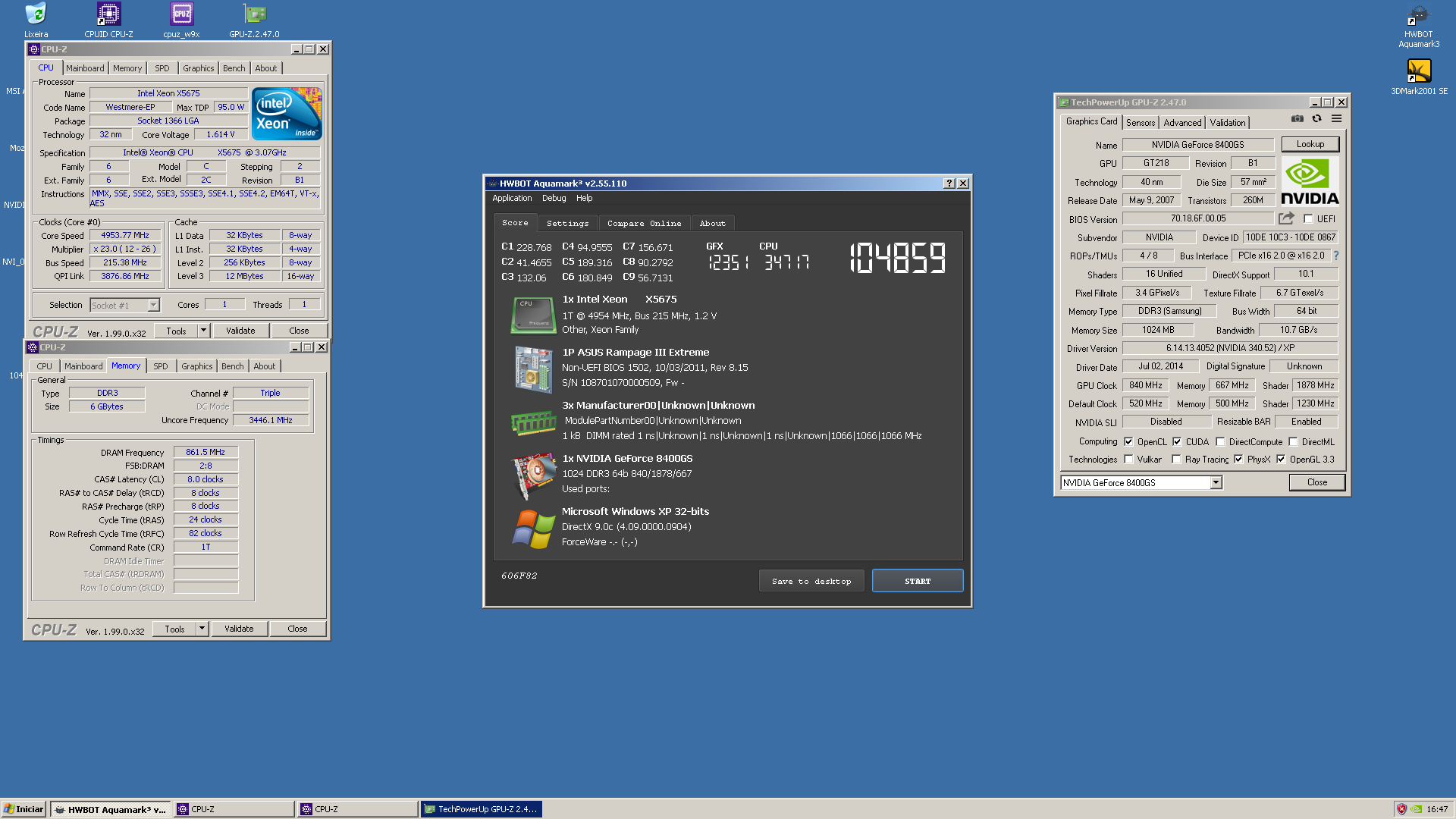This screenshot has height=819, width=1456.
Task: Click the graphics card icon in Aquamark
Action: point(533,475)
